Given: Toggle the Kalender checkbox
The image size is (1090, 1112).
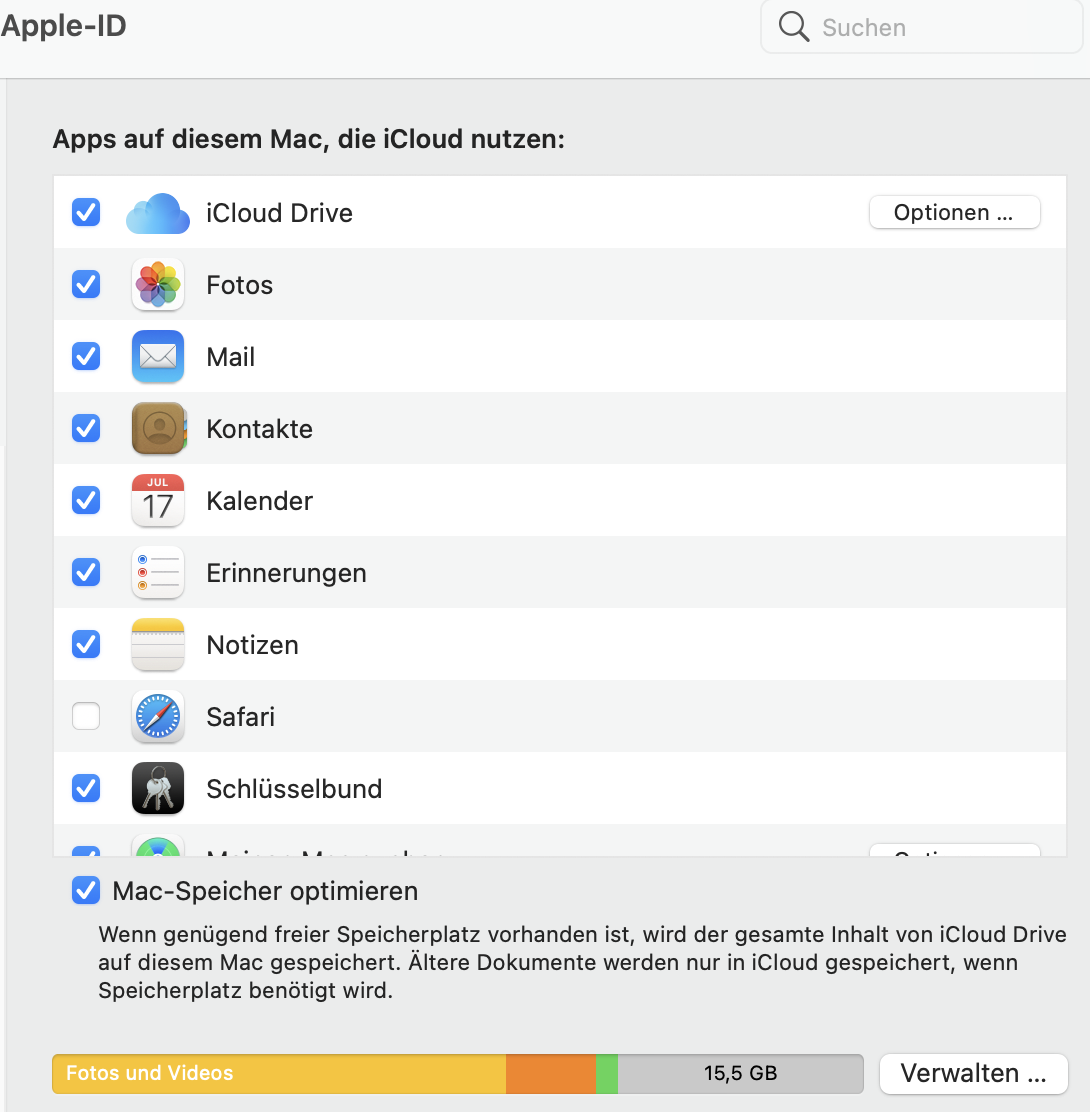Looking at the screenshot, I should [x=86, y=500].
